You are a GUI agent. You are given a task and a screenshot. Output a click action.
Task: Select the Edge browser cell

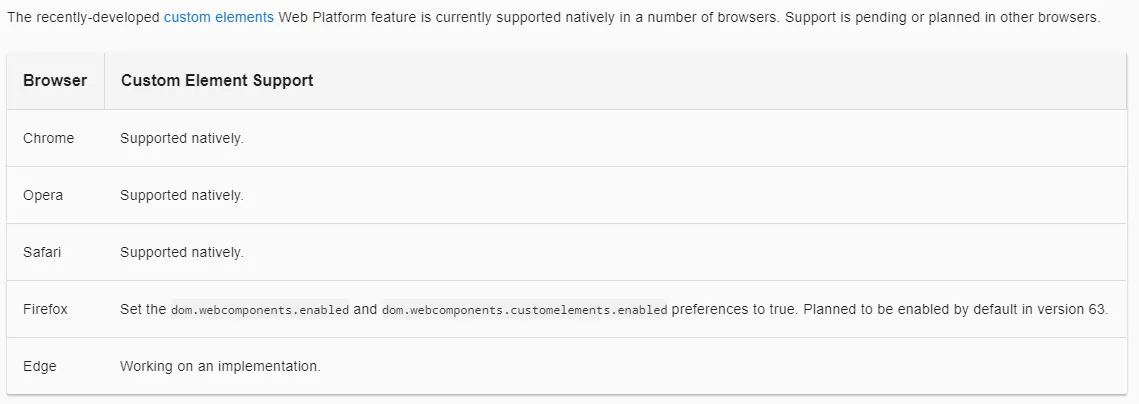[x=40, y=366]
